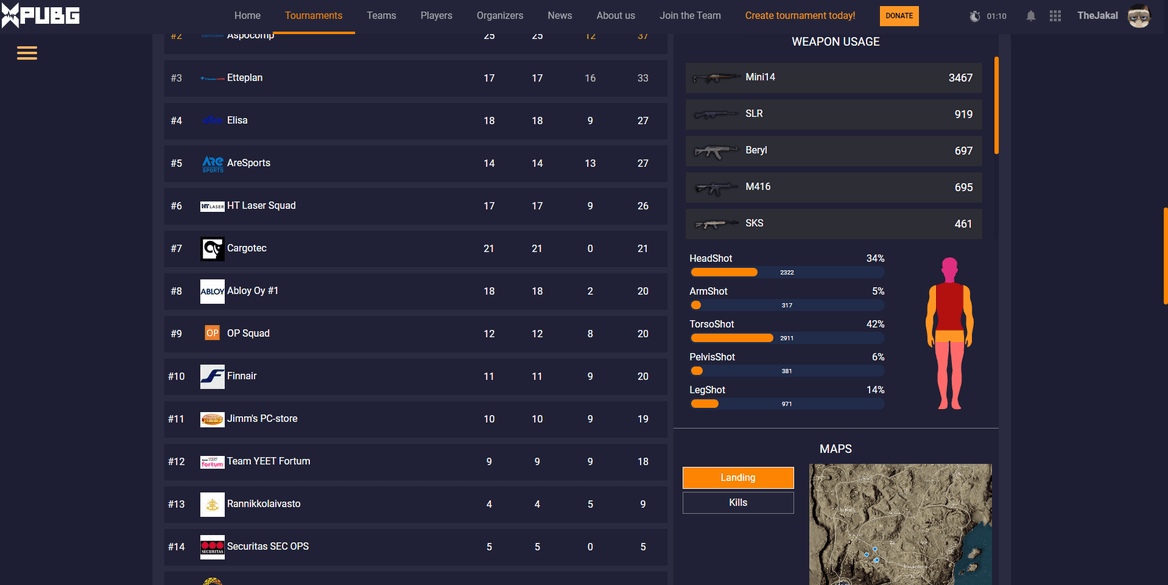Click the LegShot percentage bar
Viewport: 1168px width, 585px height.
pos(787,403)
